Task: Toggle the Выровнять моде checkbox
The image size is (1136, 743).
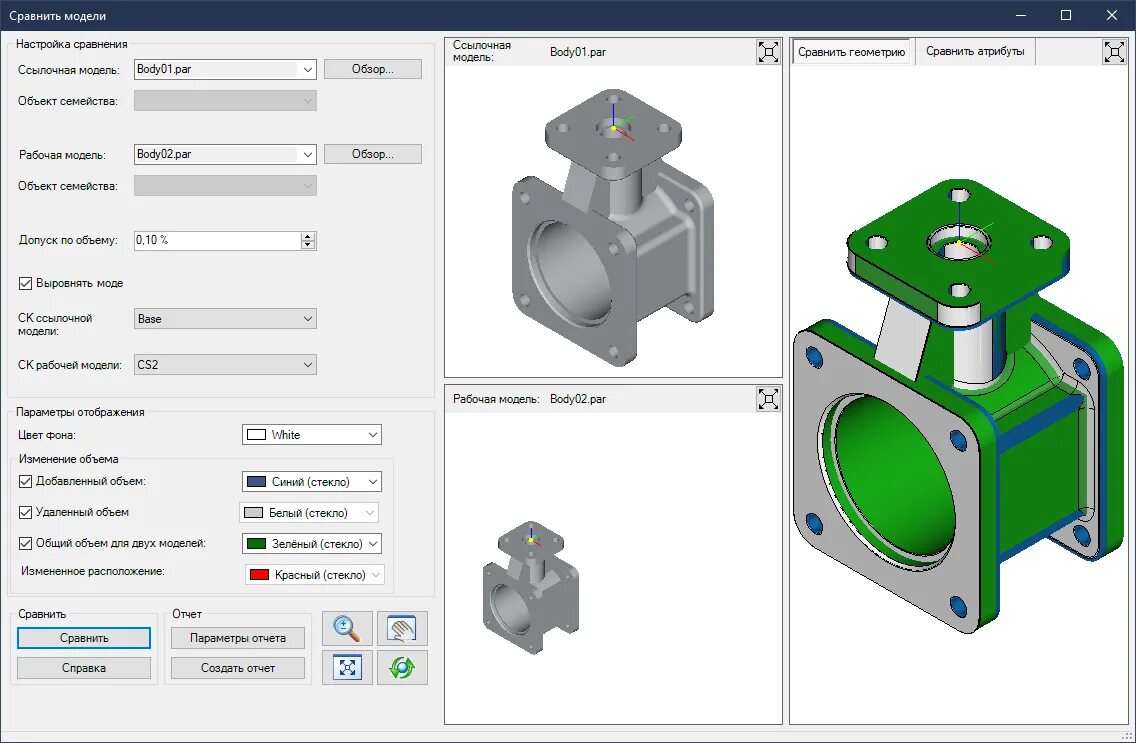Action: pos(25,283)
